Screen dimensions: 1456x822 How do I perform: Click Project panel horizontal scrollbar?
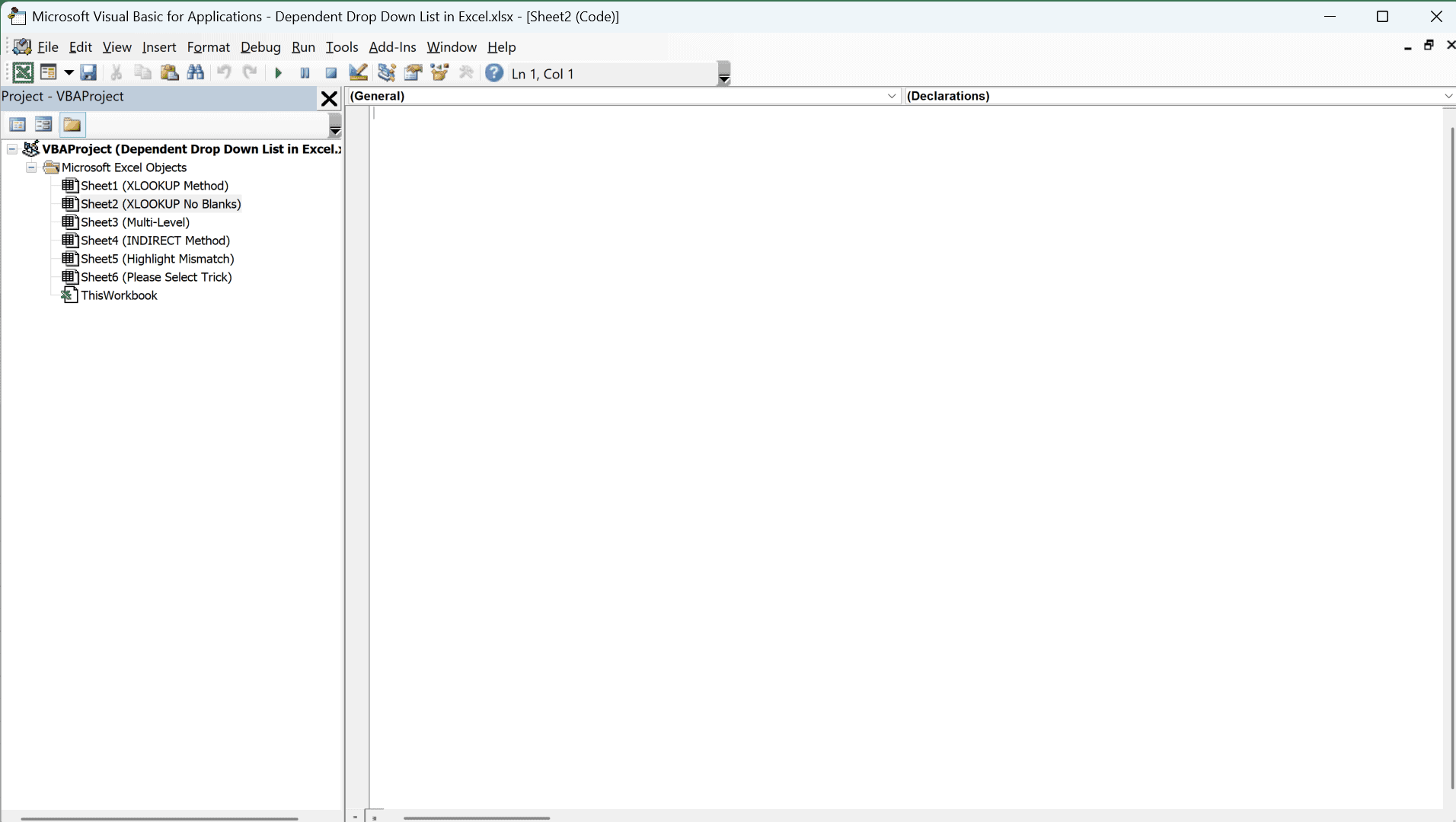159,818
